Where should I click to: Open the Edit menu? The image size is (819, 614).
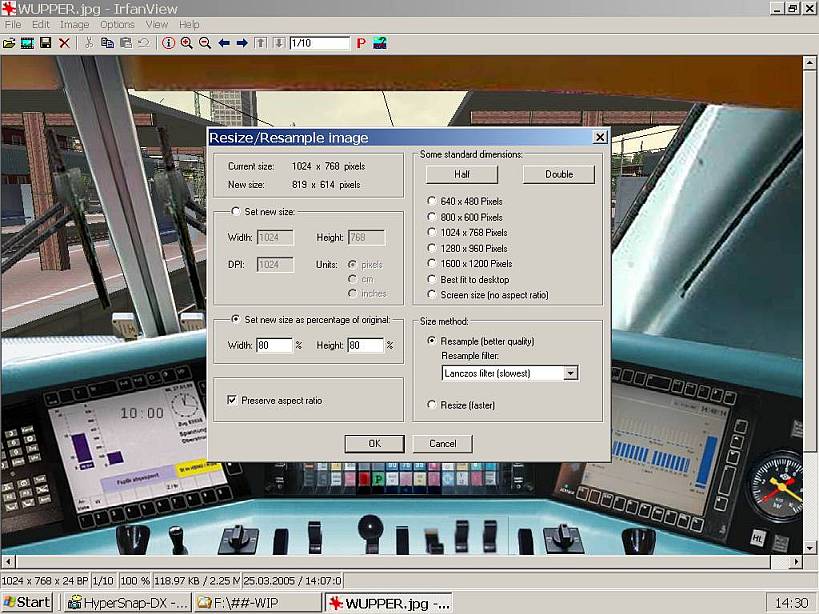pos(41,25)
